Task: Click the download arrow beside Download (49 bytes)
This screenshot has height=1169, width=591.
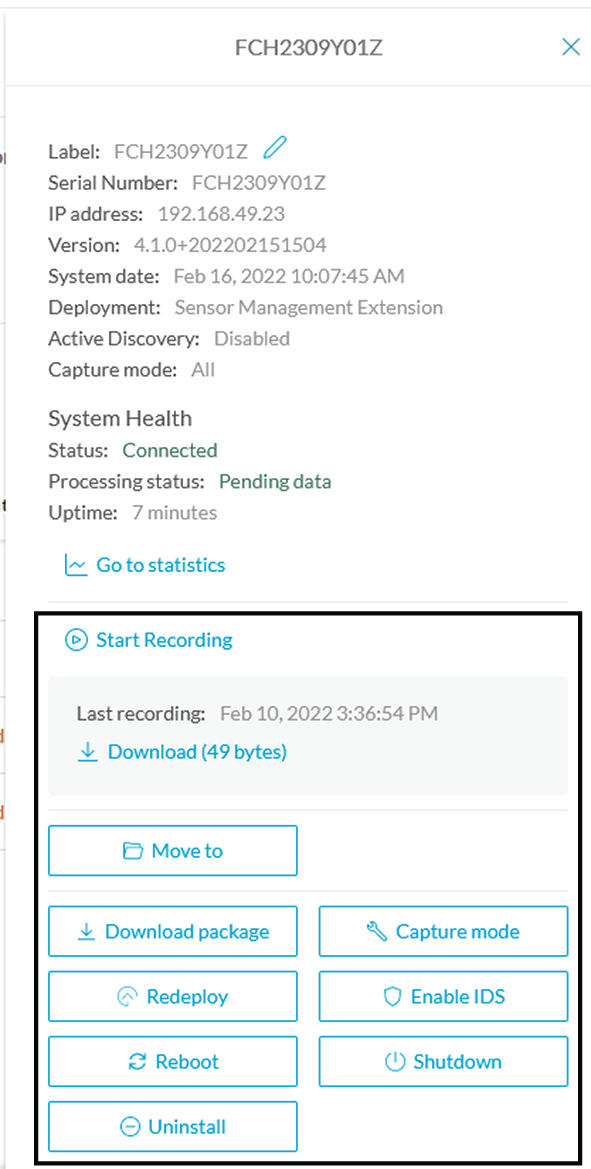Action: (88, 752)
